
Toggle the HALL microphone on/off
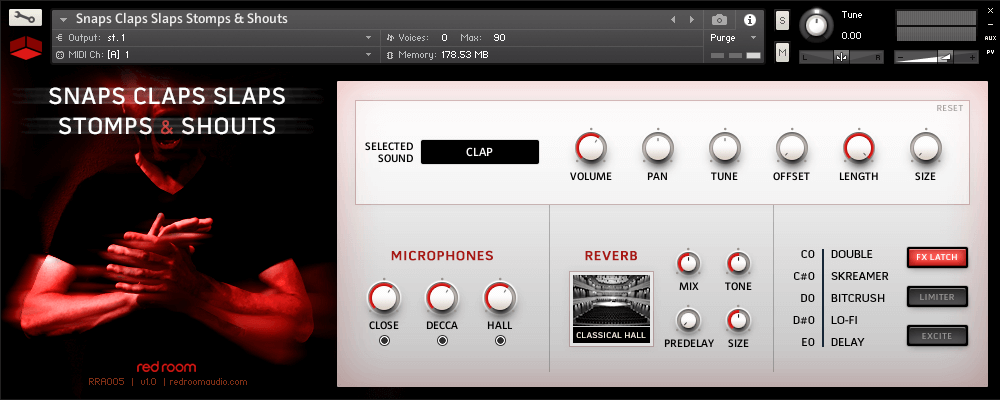(500, 341)
